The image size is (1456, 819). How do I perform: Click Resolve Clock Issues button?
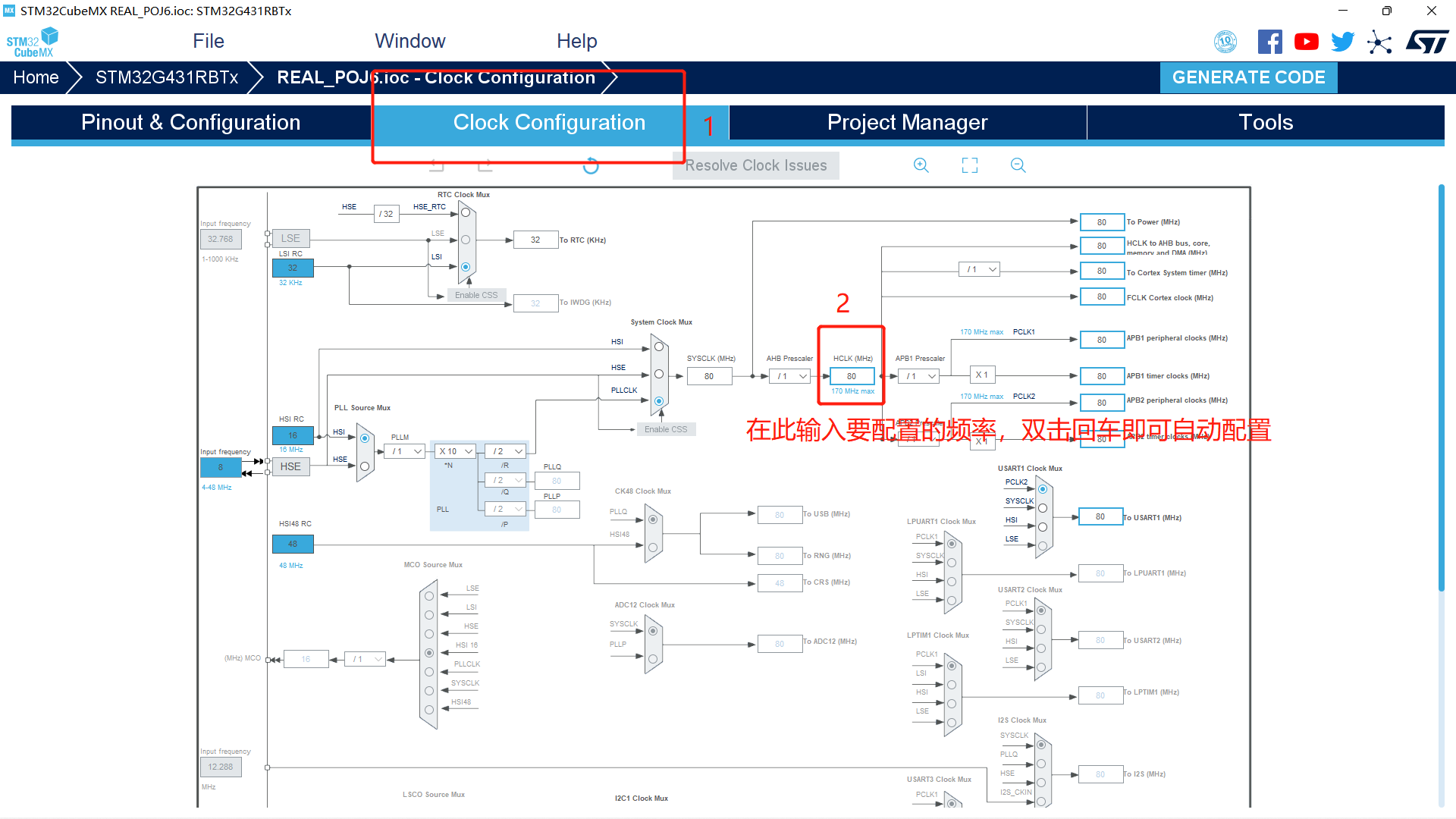click(x=755, y=165)
